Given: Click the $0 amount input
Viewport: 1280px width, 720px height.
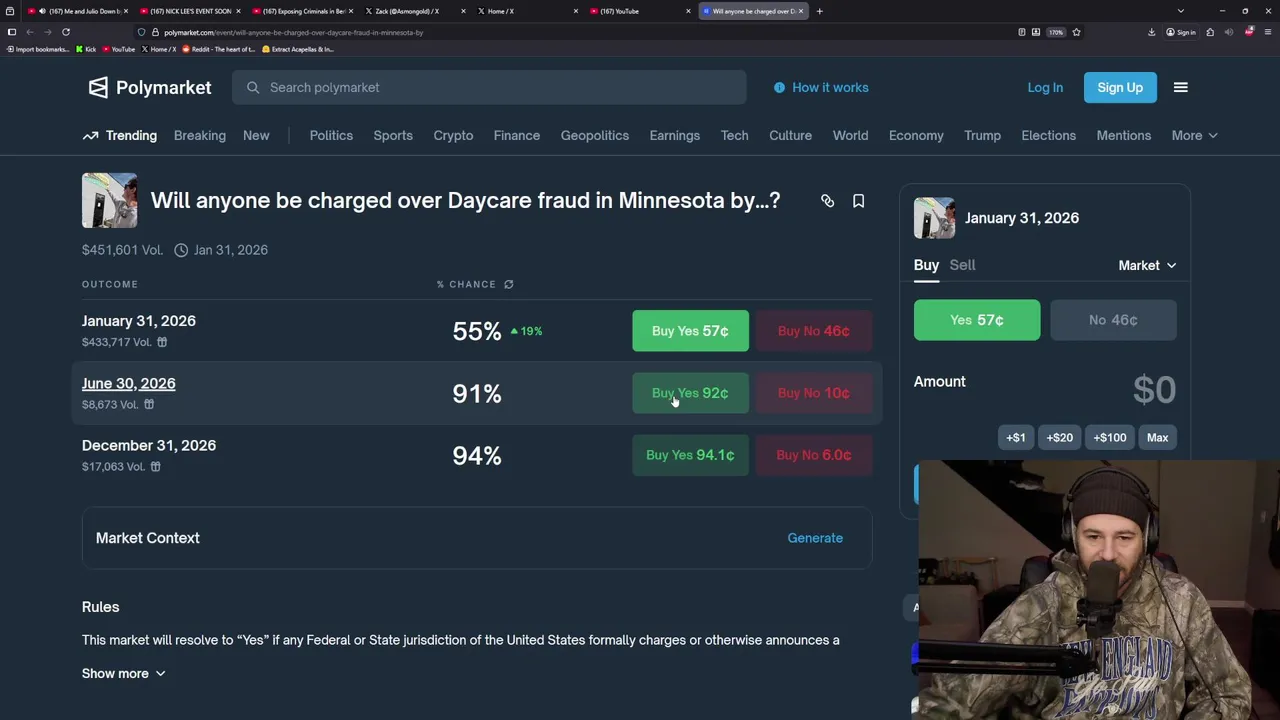Looking at the screenshot, I should [1154, 389].
